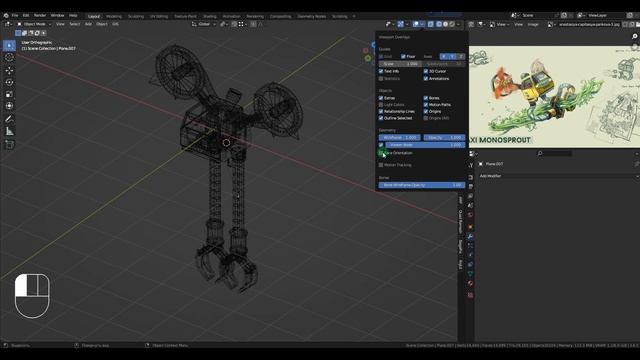Toggle Z axis display button
The height and width of the screenshot is (360, 640).
tap(461, 56)
